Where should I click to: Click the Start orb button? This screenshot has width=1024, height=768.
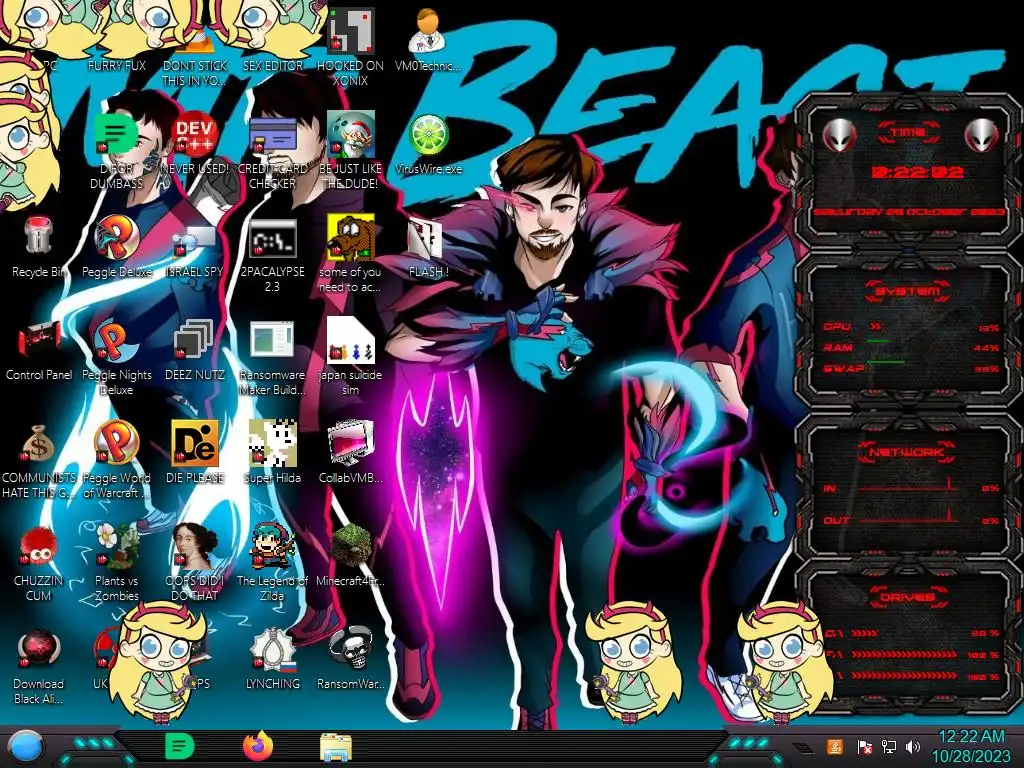click(26, 747)
